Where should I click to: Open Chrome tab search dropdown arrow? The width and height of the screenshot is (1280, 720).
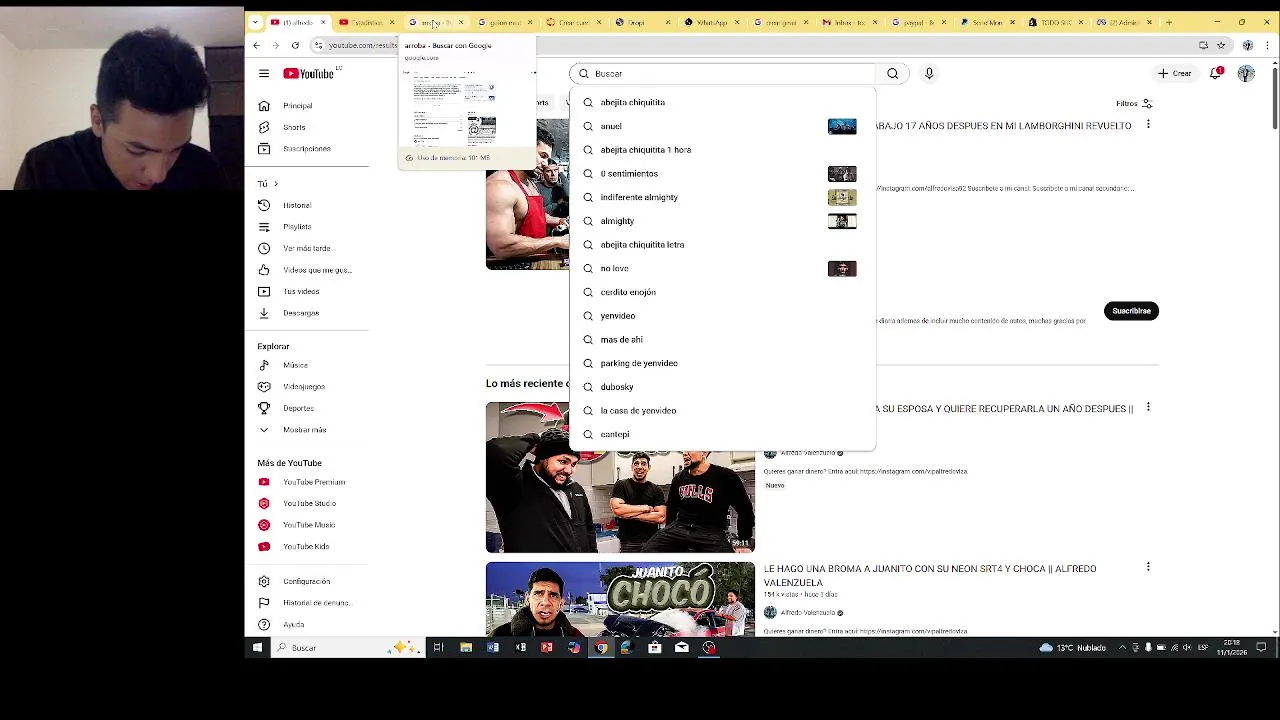click(x=255, y=22)
